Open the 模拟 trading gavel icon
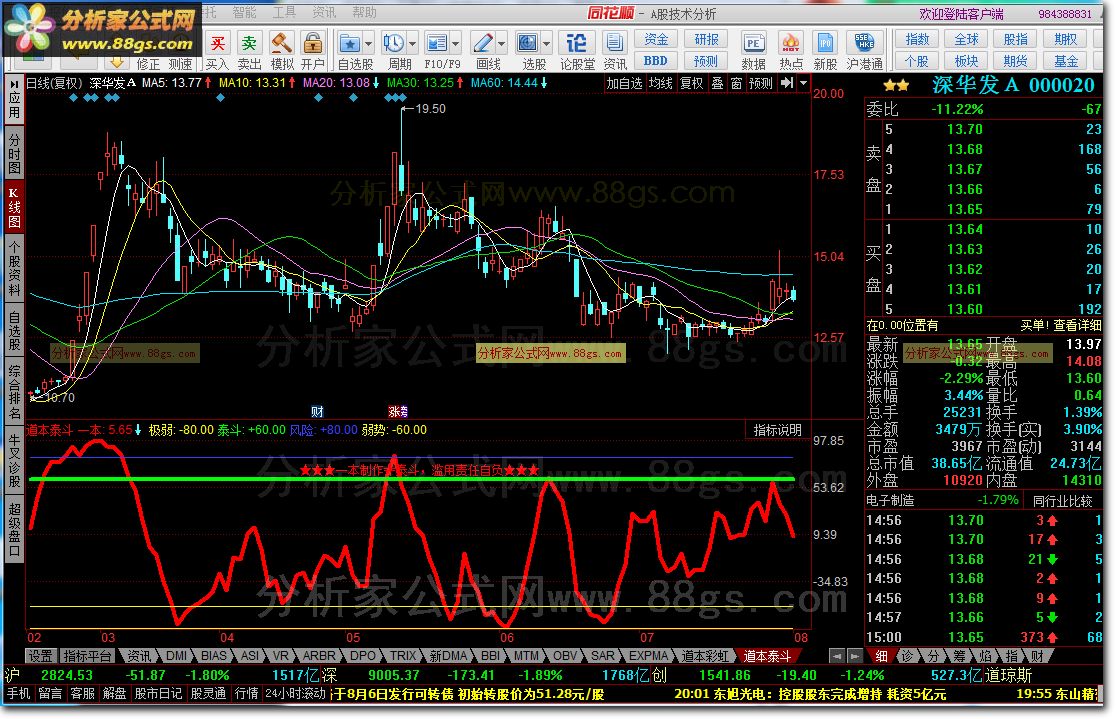The width and height of the screenshot is (1116, 719). [x=281, y=43]
